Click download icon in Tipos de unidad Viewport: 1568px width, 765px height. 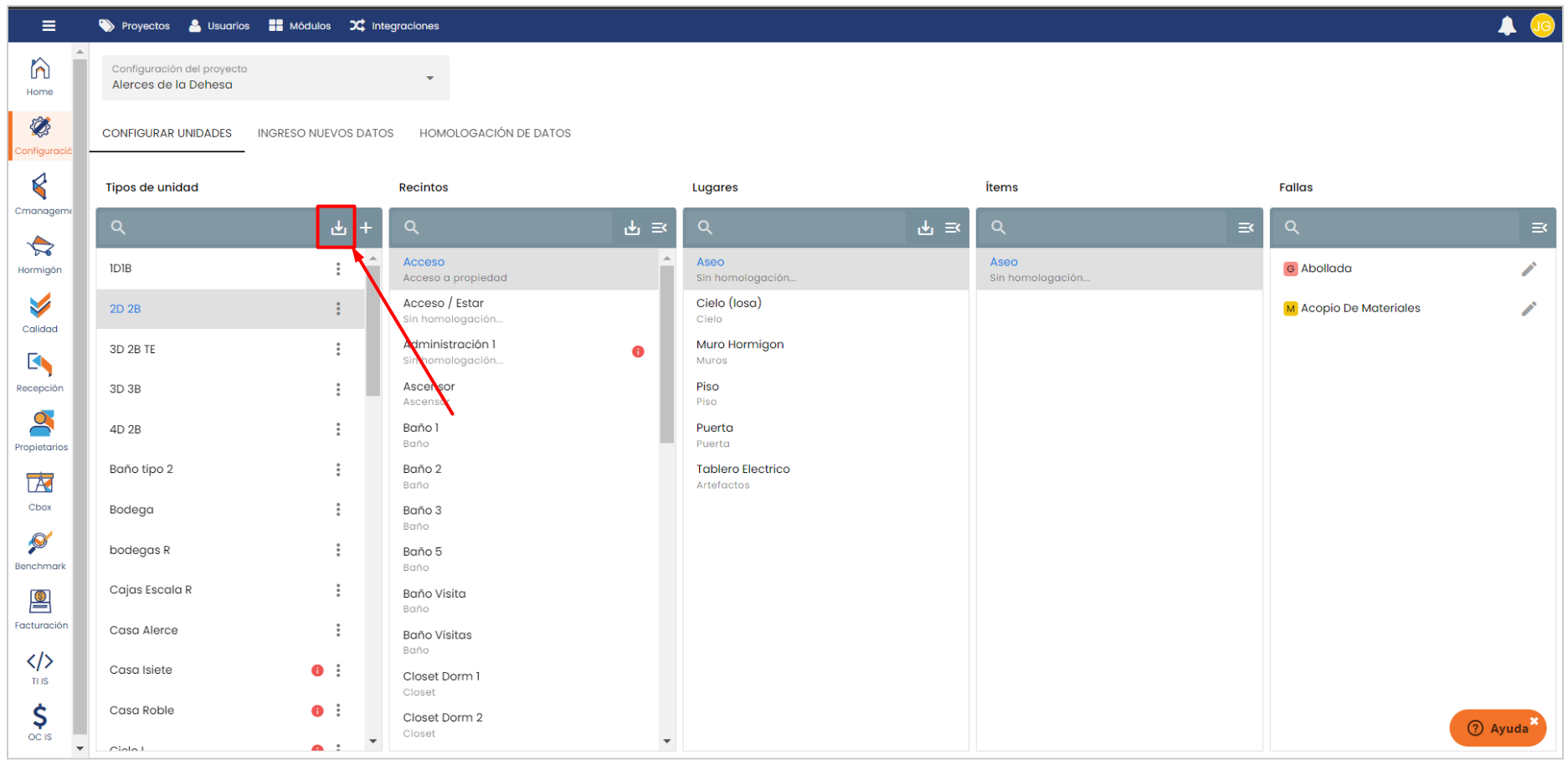click(x=338, y=228)
